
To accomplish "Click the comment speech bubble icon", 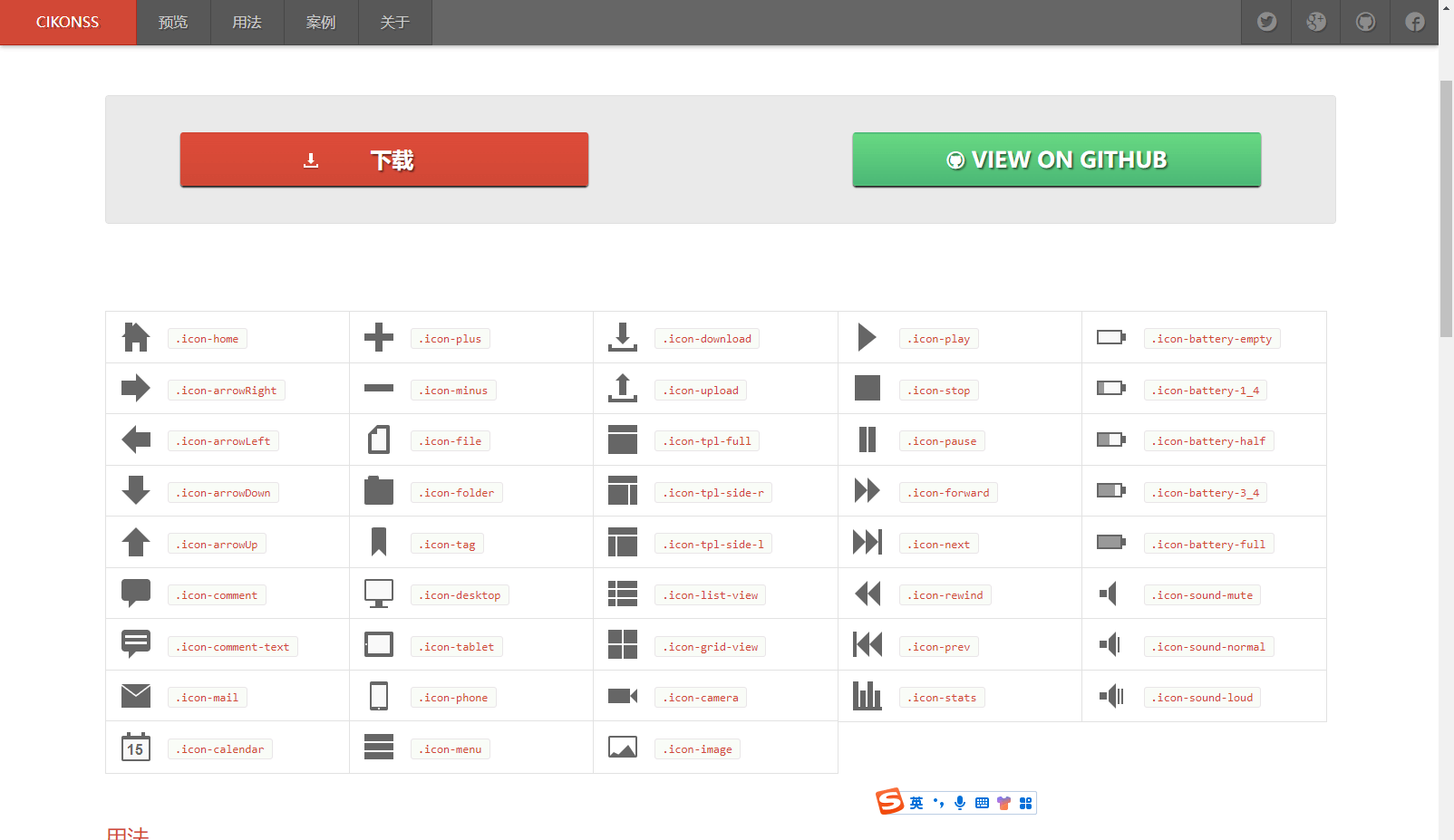I will pos(136,594).
